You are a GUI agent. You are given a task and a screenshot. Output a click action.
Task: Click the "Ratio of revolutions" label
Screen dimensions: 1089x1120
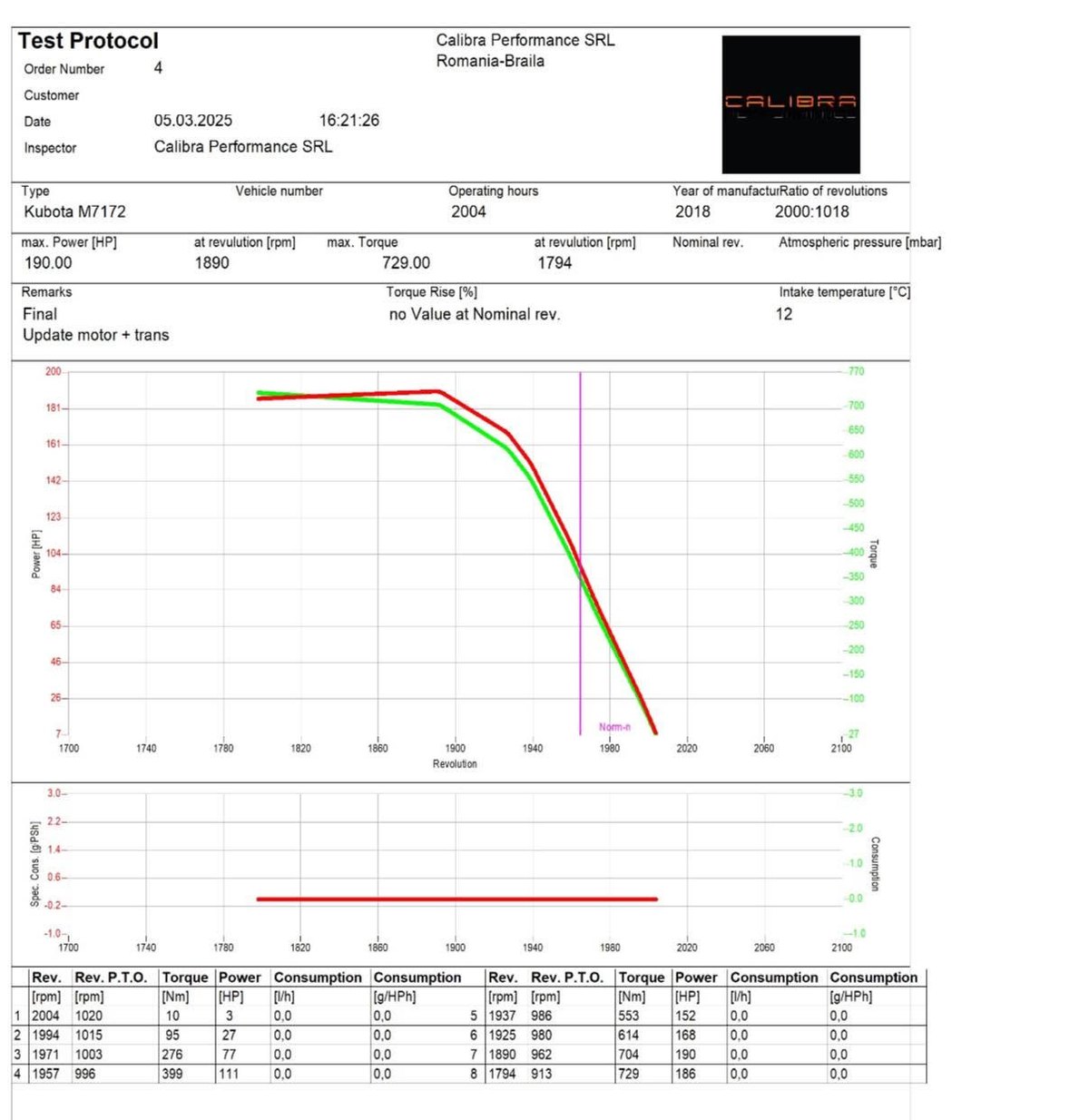[833, 191]
